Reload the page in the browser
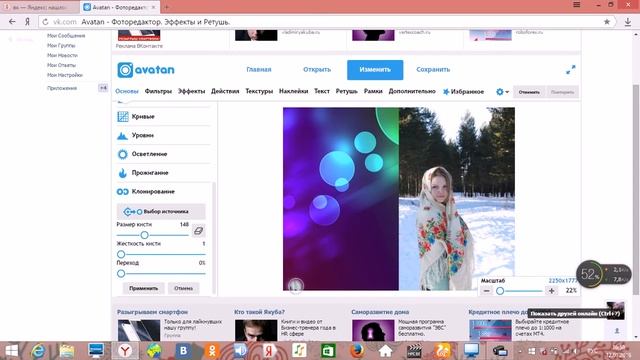Screen dimensions: 640x360 (x=45, y=22)
